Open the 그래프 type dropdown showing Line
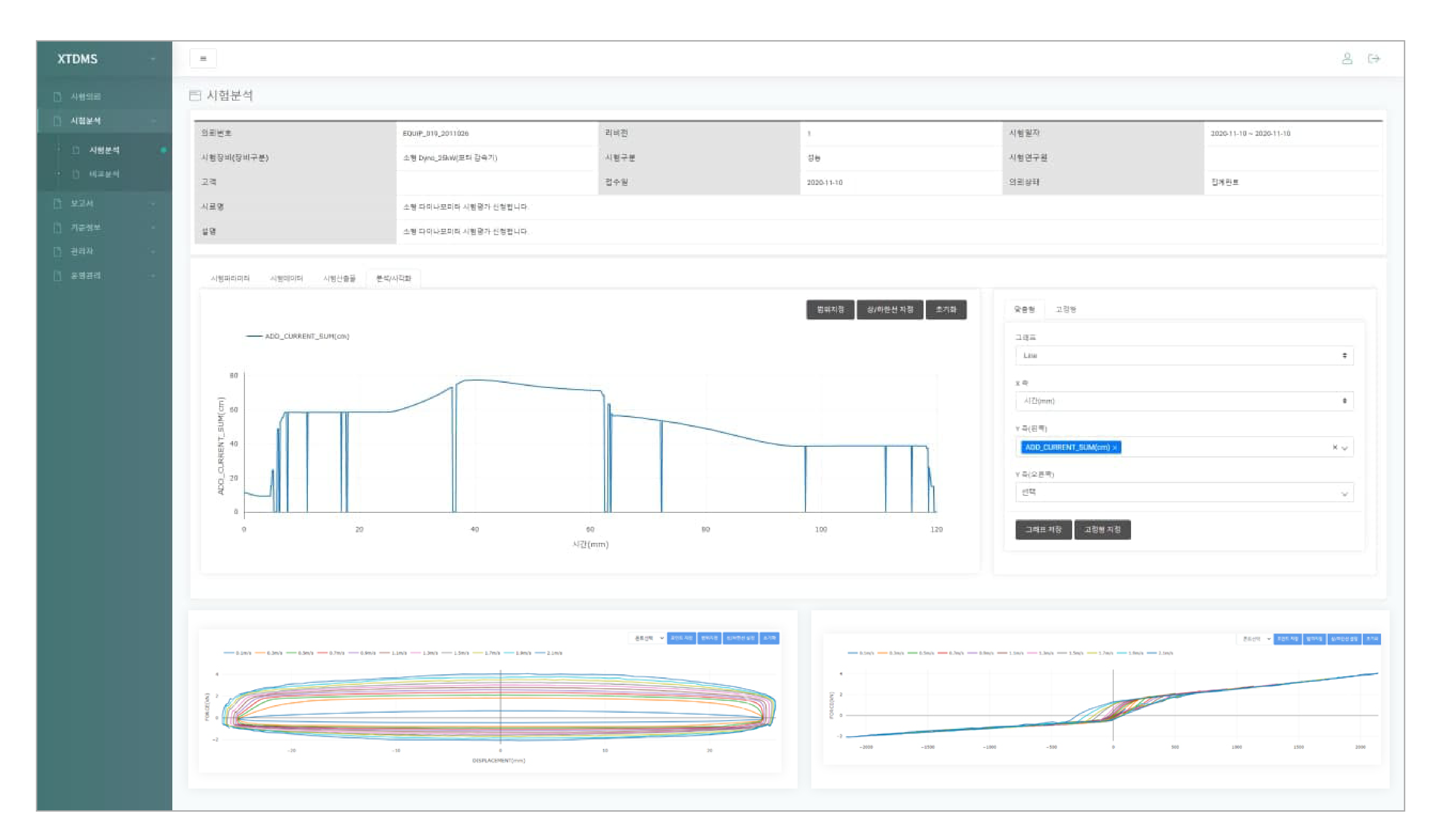1444x840 pixels. click(x=1184, y=356)
